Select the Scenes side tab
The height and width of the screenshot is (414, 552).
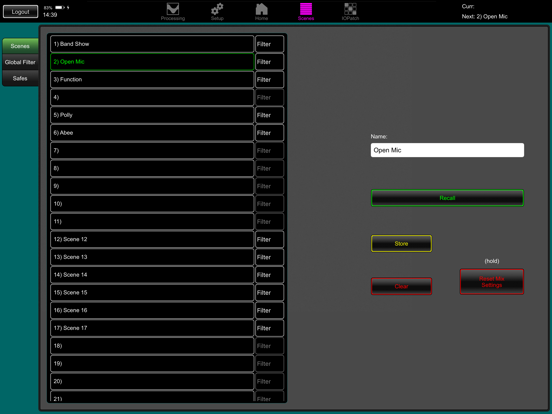coord(20,46)
